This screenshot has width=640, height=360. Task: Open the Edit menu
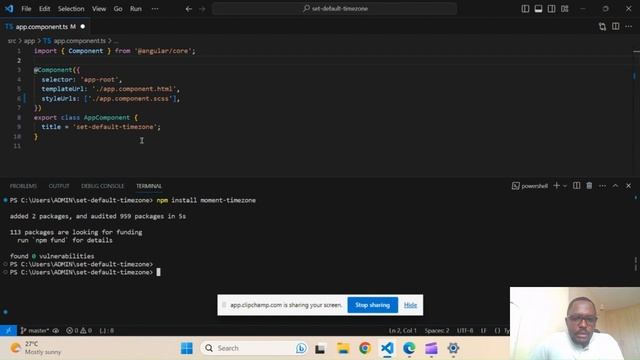44,9
